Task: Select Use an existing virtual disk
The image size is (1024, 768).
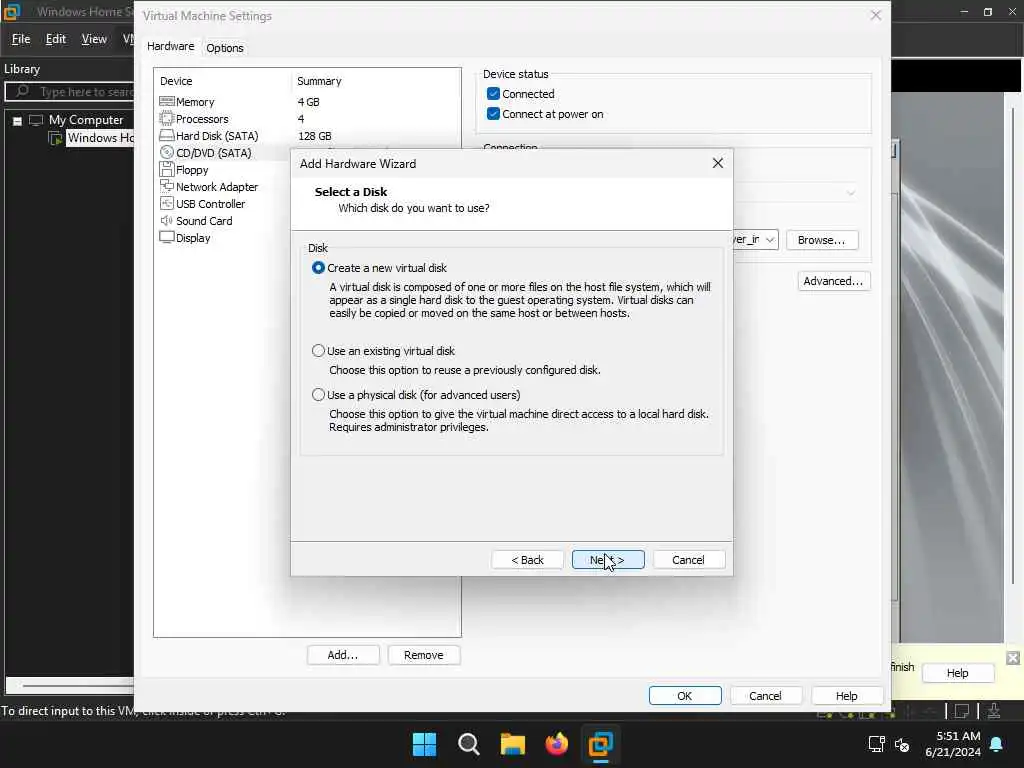Action: (x=318, y=351)
